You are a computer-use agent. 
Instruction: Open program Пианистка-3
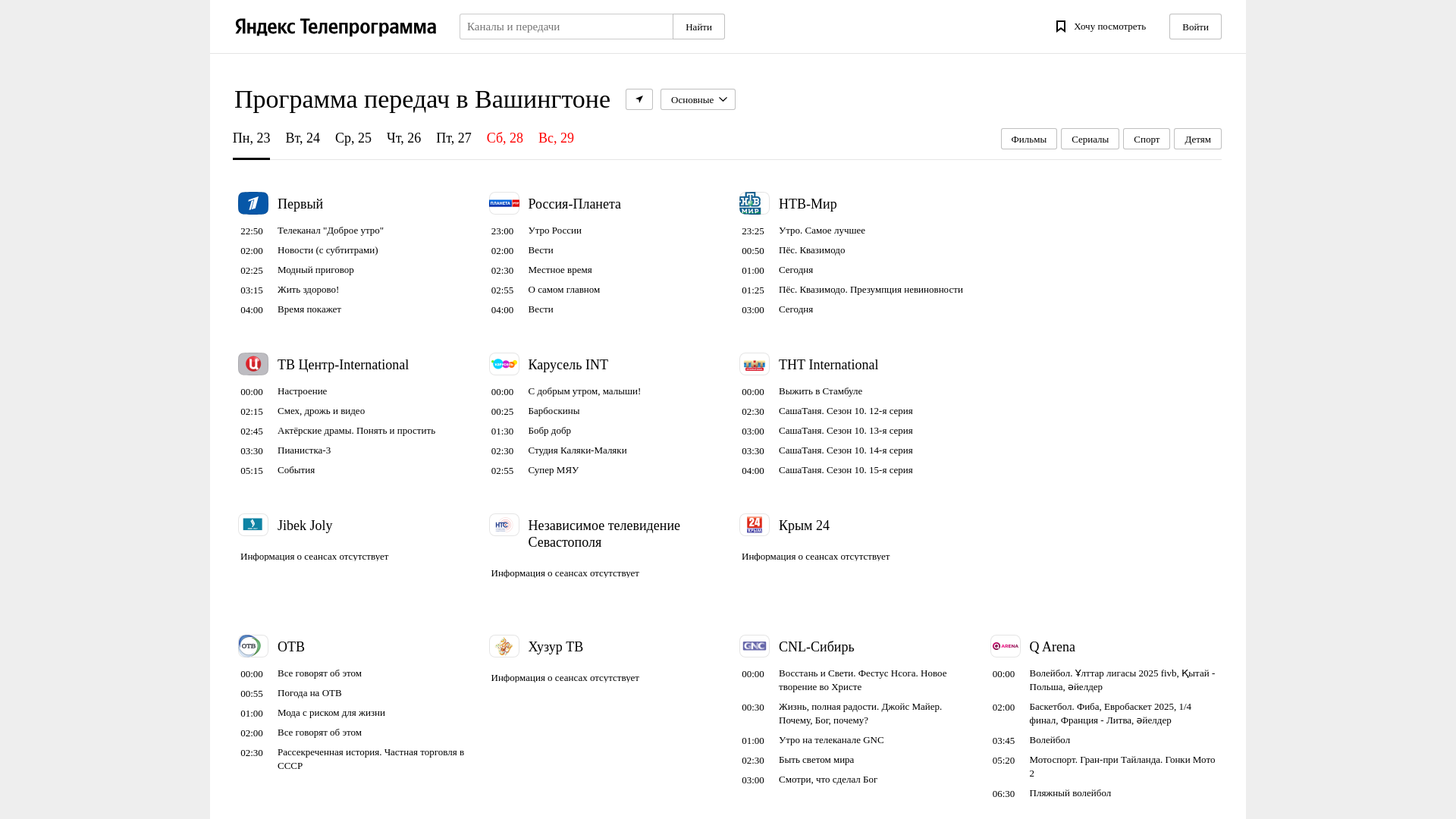(304, 450)
